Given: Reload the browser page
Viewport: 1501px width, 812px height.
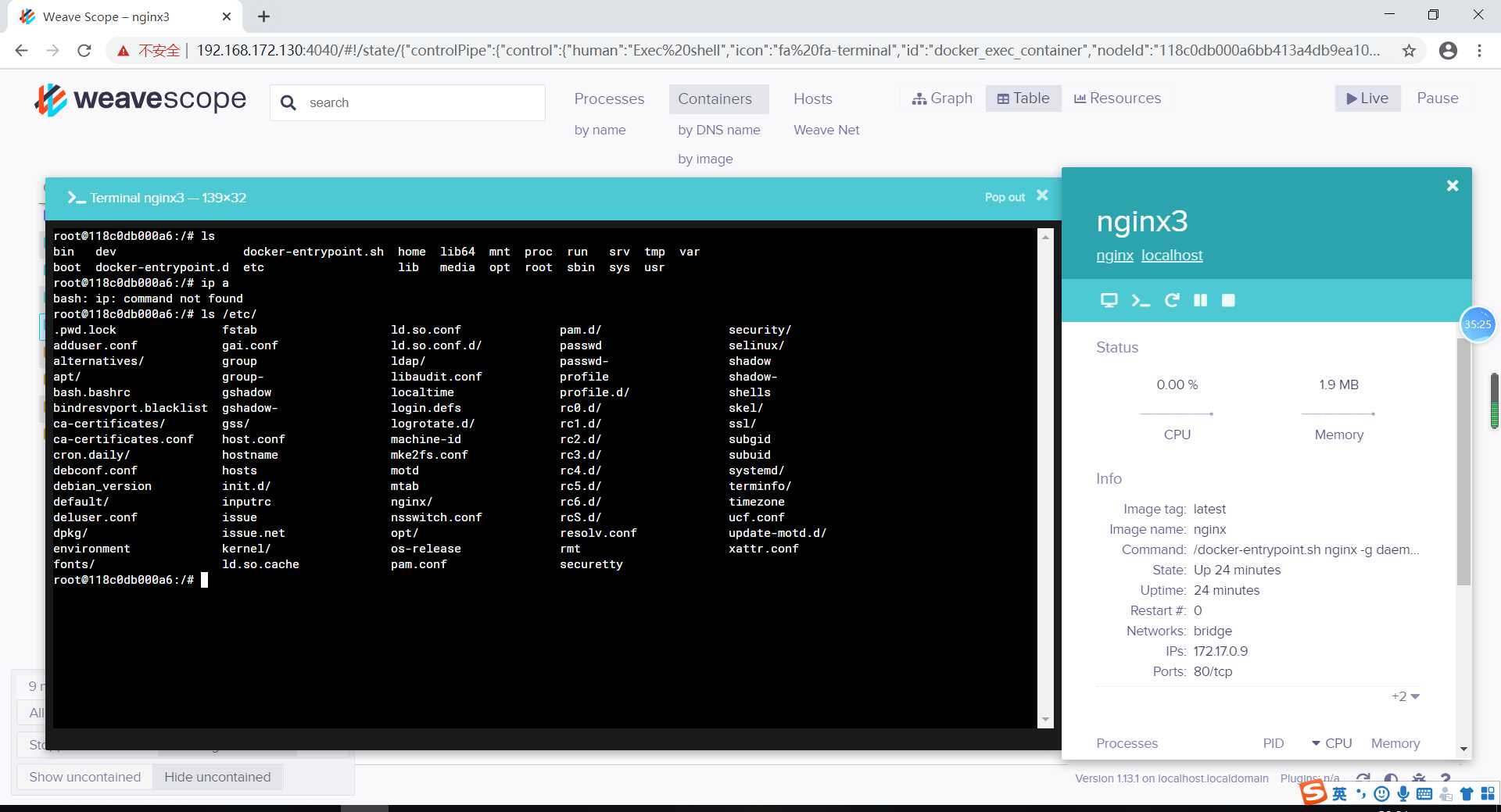Looking at the screenshot, I should click(84, 50).
